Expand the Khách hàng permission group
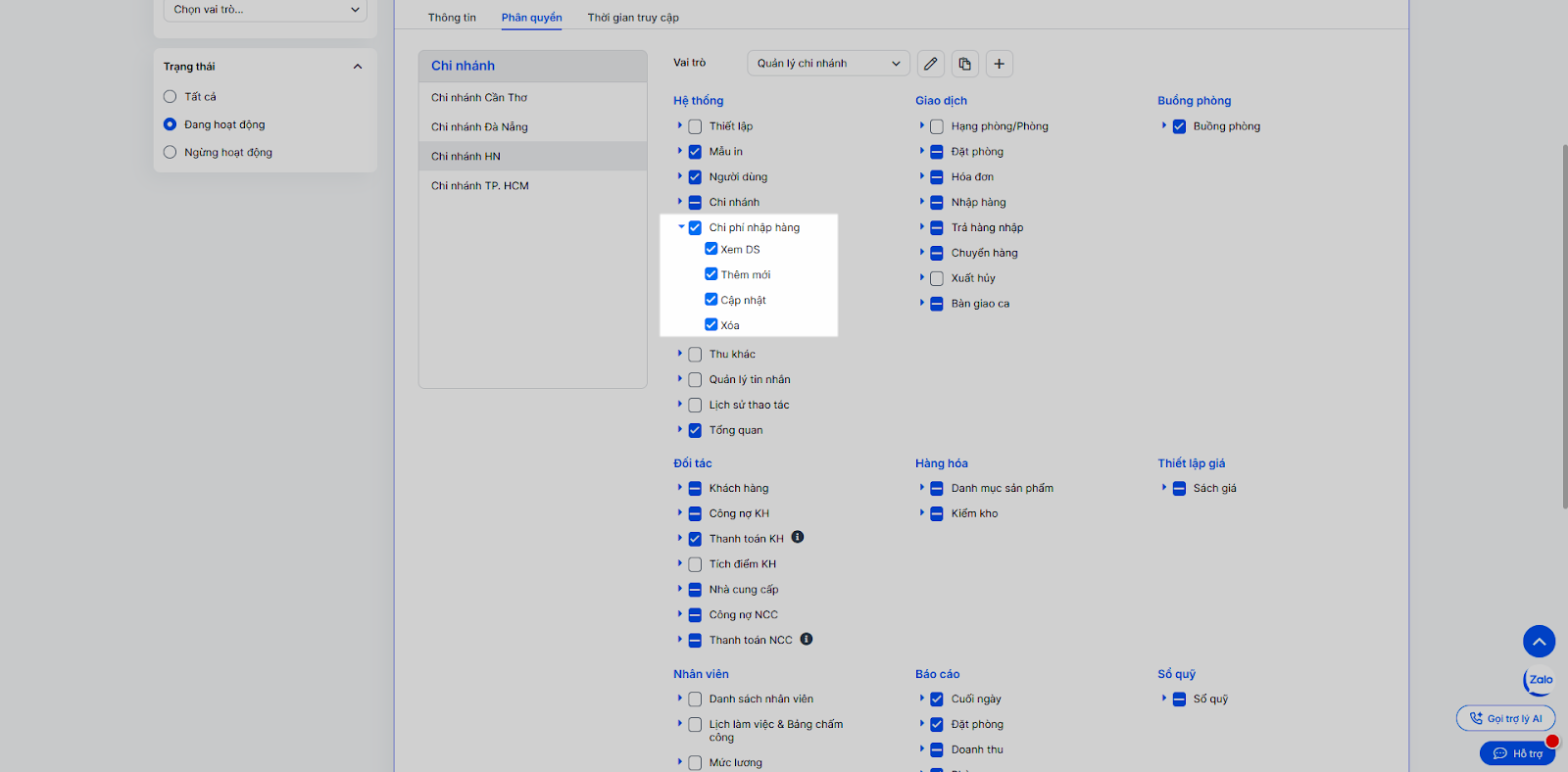1568x772 pixels. (680, 487)
